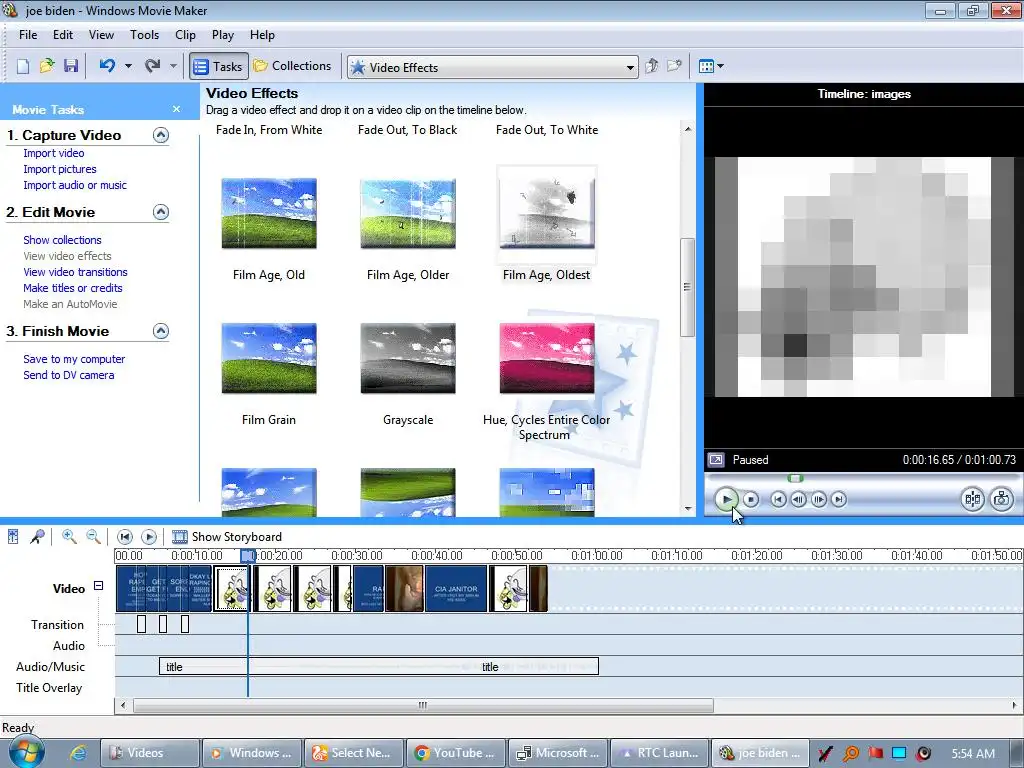The image size is (1024, 768).
Task: Click the preview seek bar slider handle
Action: (795, 479)
